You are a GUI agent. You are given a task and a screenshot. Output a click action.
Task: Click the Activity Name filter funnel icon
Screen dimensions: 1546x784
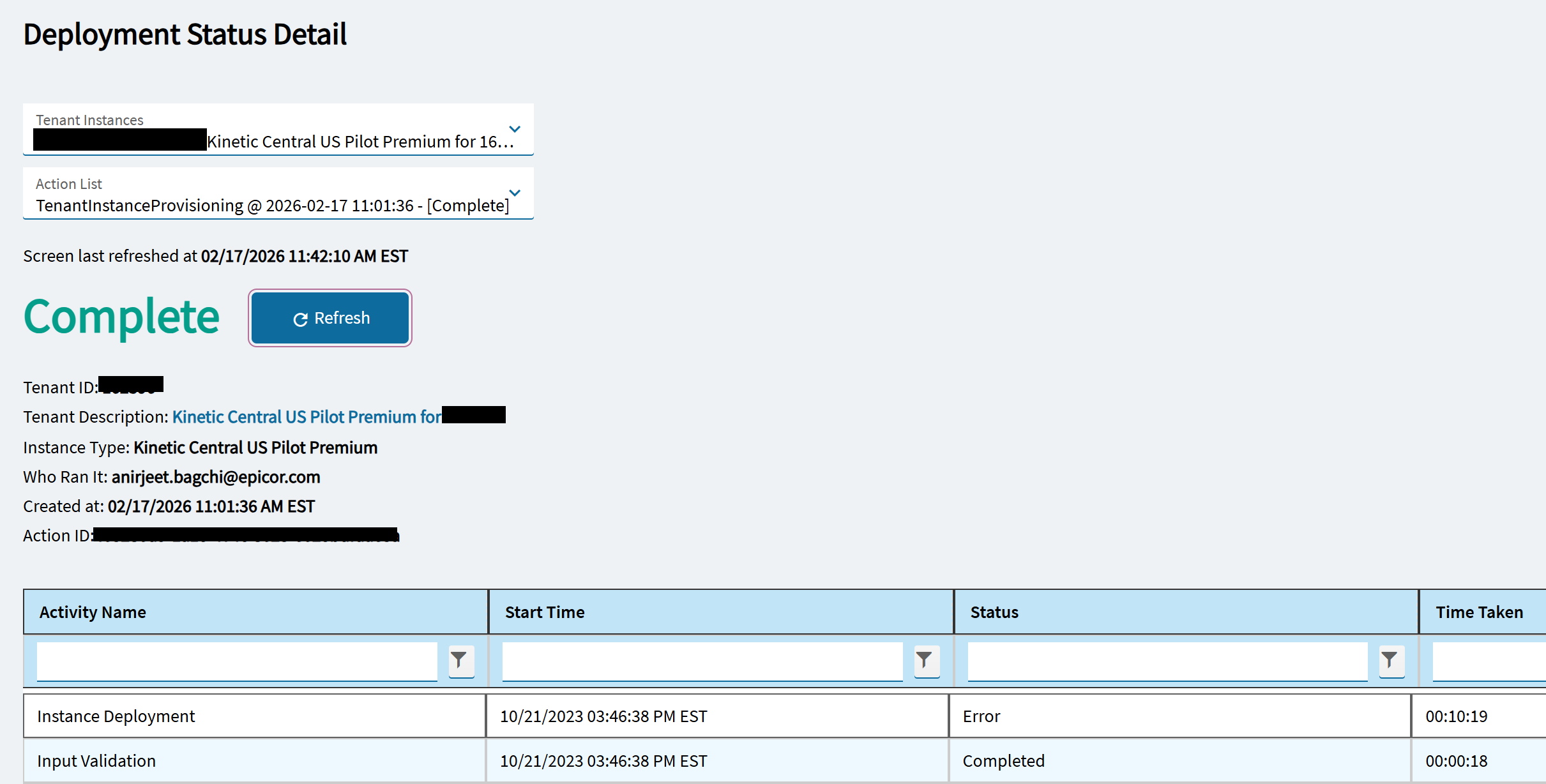460,660
